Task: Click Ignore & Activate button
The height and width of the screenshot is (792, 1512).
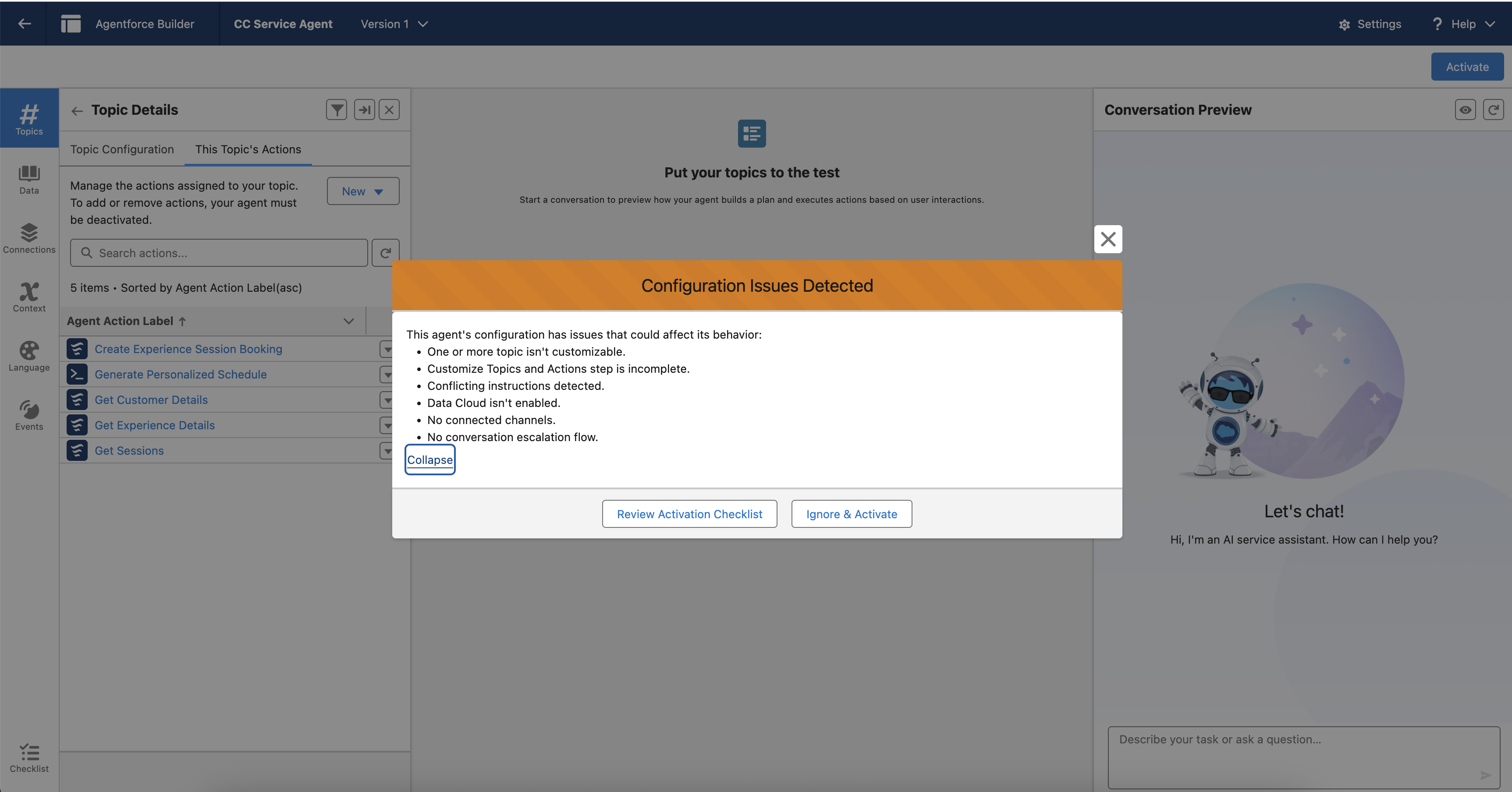Action: click(851, 514)
